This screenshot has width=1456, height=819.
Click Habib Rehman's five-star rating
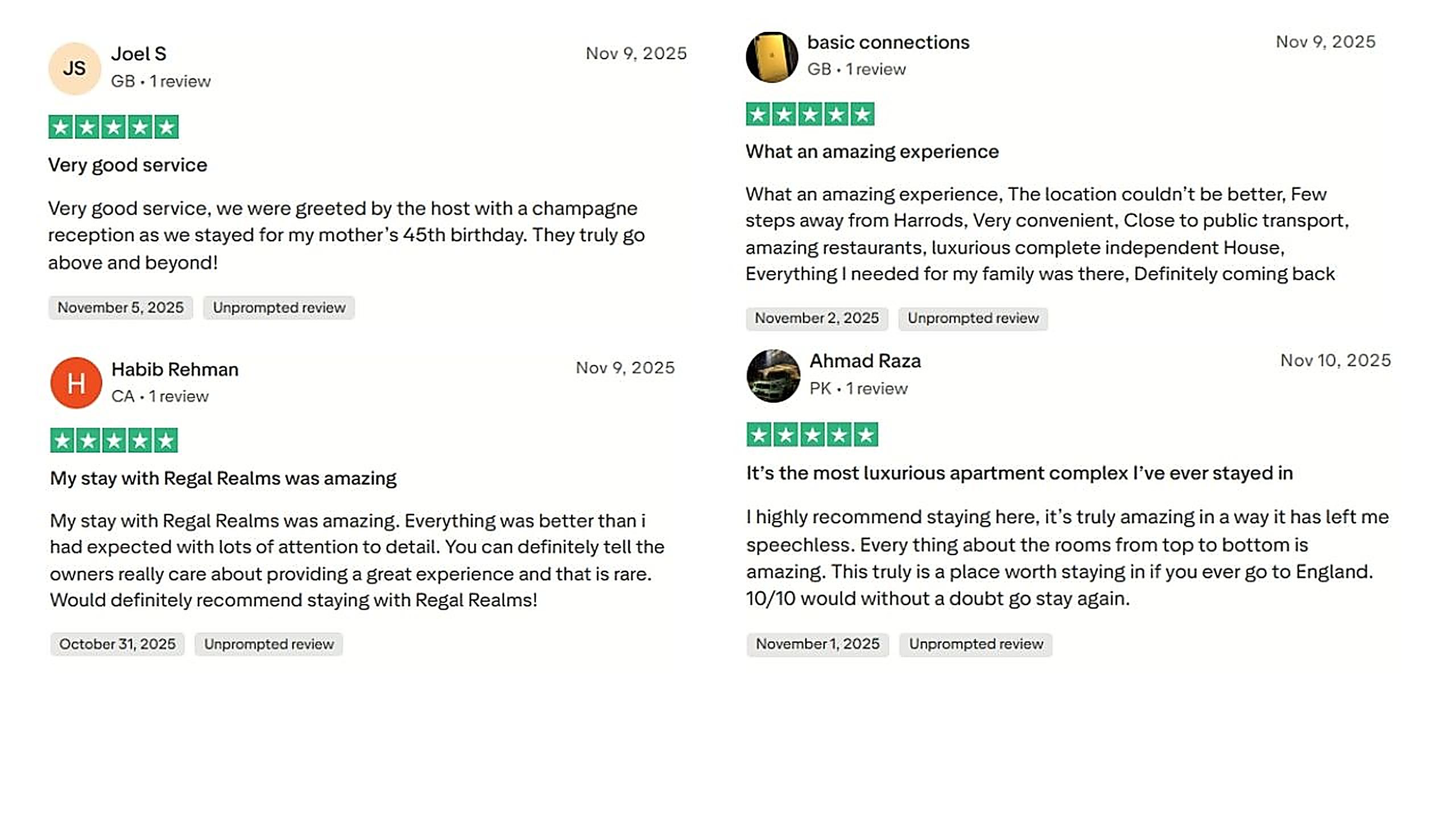[x=114, y=441]
